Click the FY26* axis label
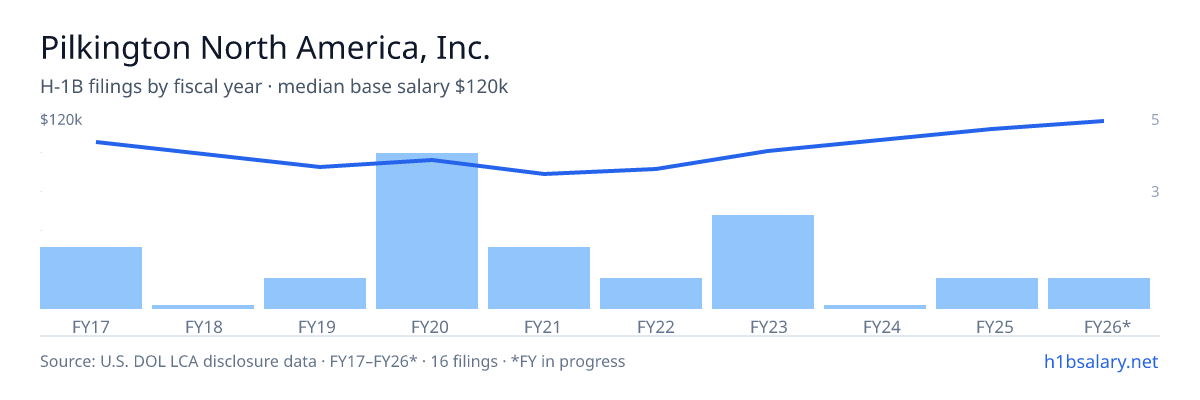 click(1107, 326)
